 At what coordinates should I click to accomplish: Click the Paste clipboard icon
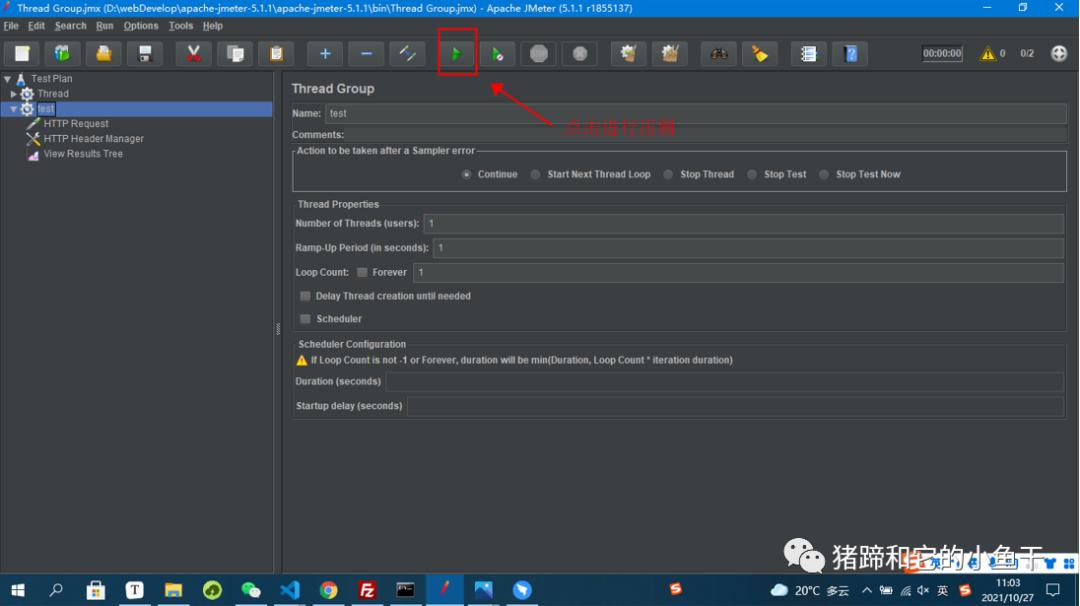pyautogui.click(x=276, y=53)
